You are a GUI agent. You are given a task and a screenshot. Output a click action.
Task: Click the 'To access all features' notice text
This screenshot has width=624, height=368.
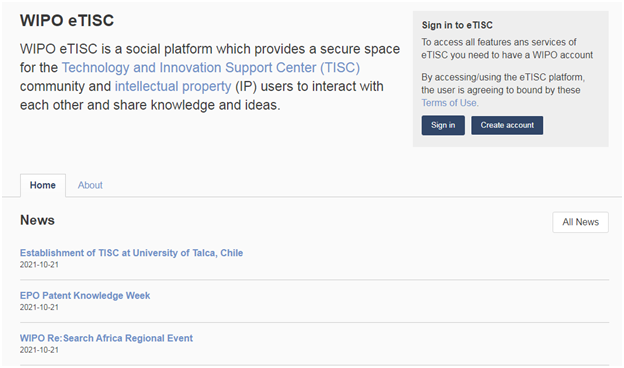point(507,49)
